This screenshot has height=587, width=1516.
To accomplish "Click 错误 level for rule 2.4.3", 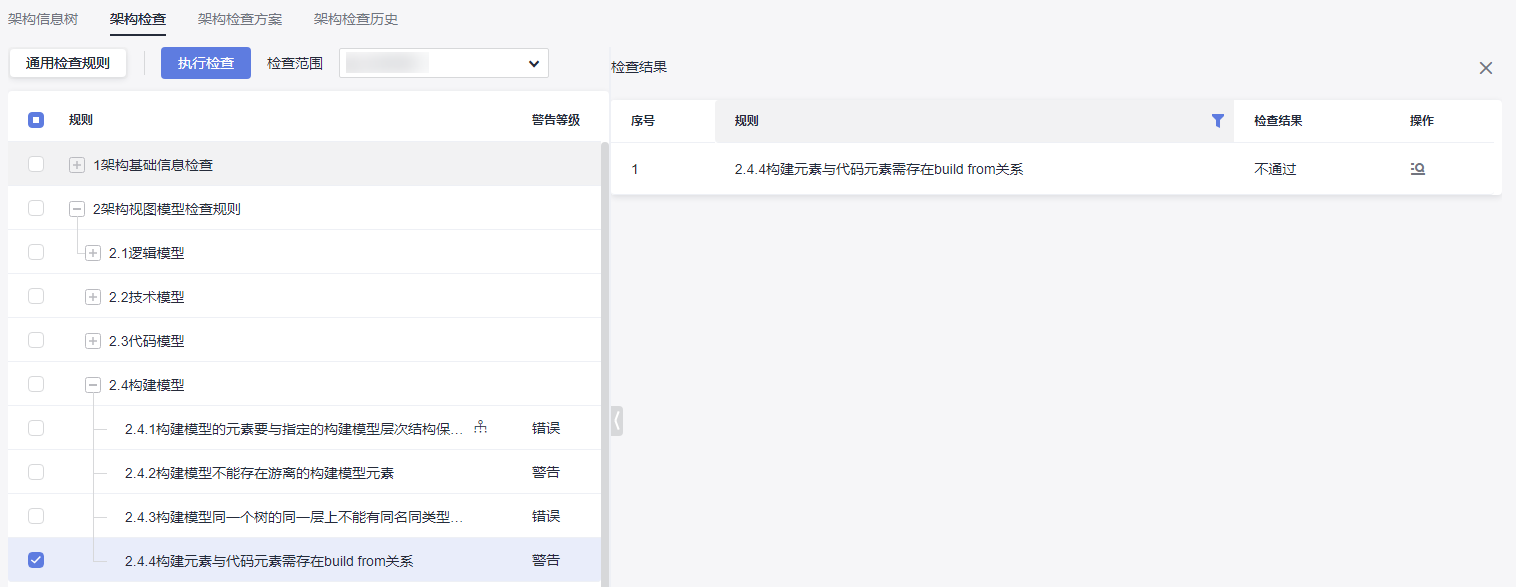I will (546, 516).
